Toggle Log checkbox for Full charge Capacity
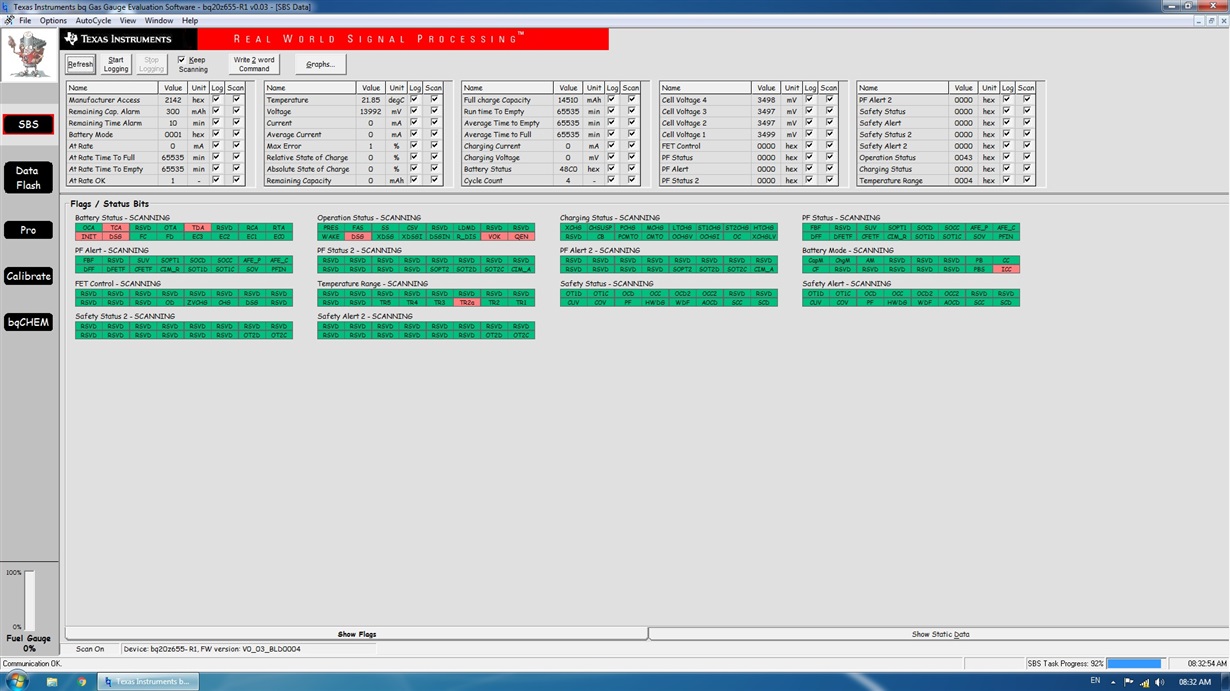1230x691 pixels. coord(611,100)
